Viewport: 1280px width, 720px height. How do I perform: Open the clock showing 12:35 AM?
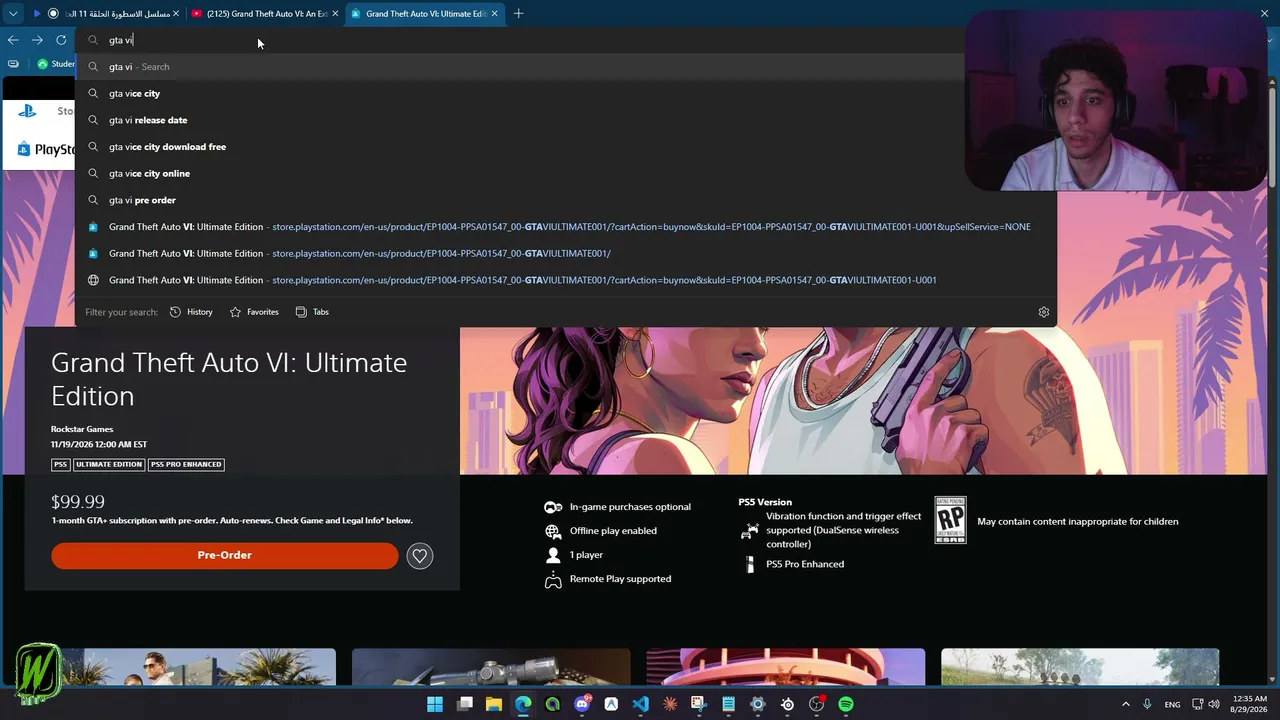click(x=1249, y=704)
